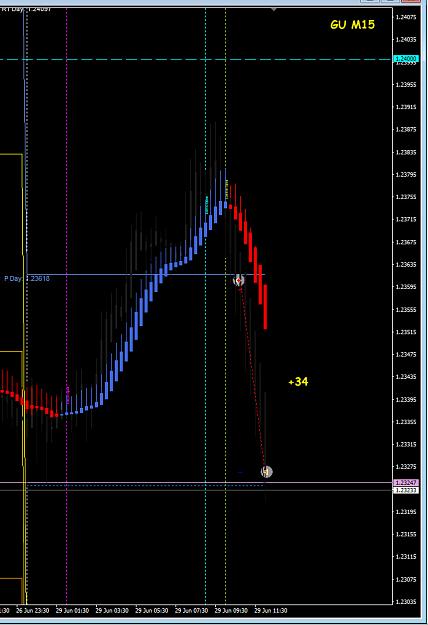Click the 29 Jun 05:30 time label
This screenshot has height=625, width=428.
coord(152,611)
